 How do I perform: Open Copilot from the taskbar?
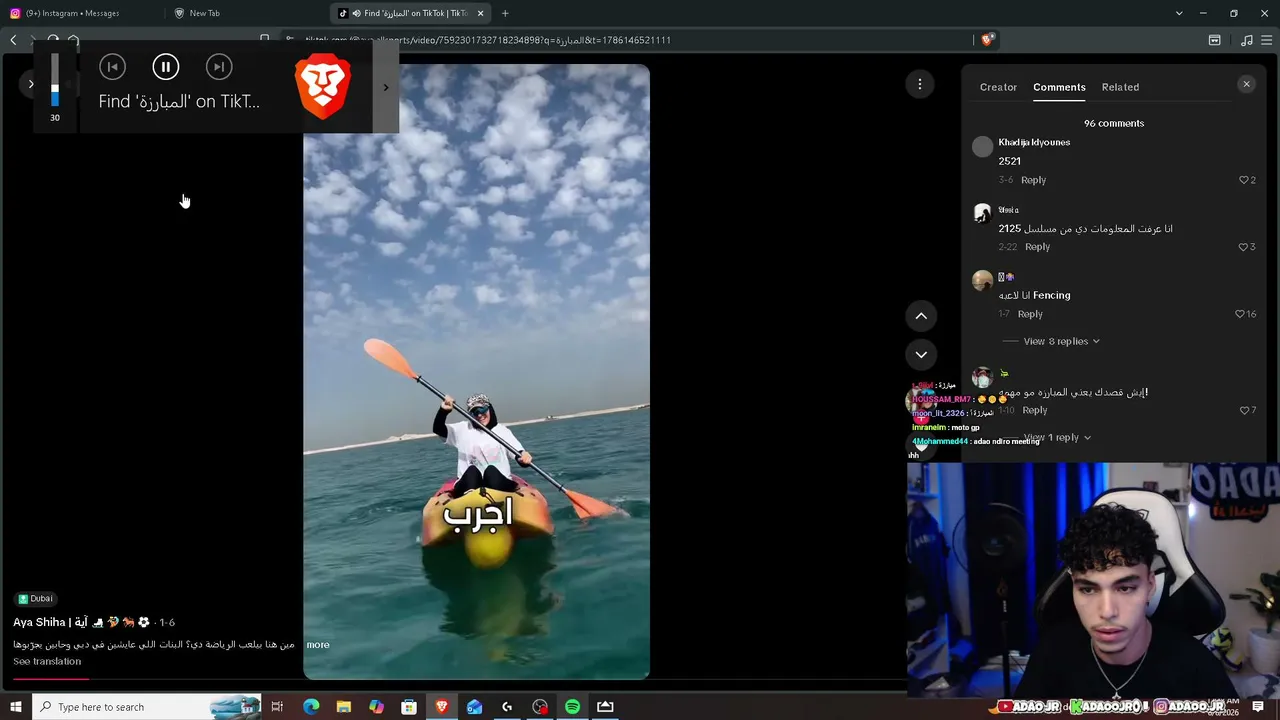[x=376, y=707]
